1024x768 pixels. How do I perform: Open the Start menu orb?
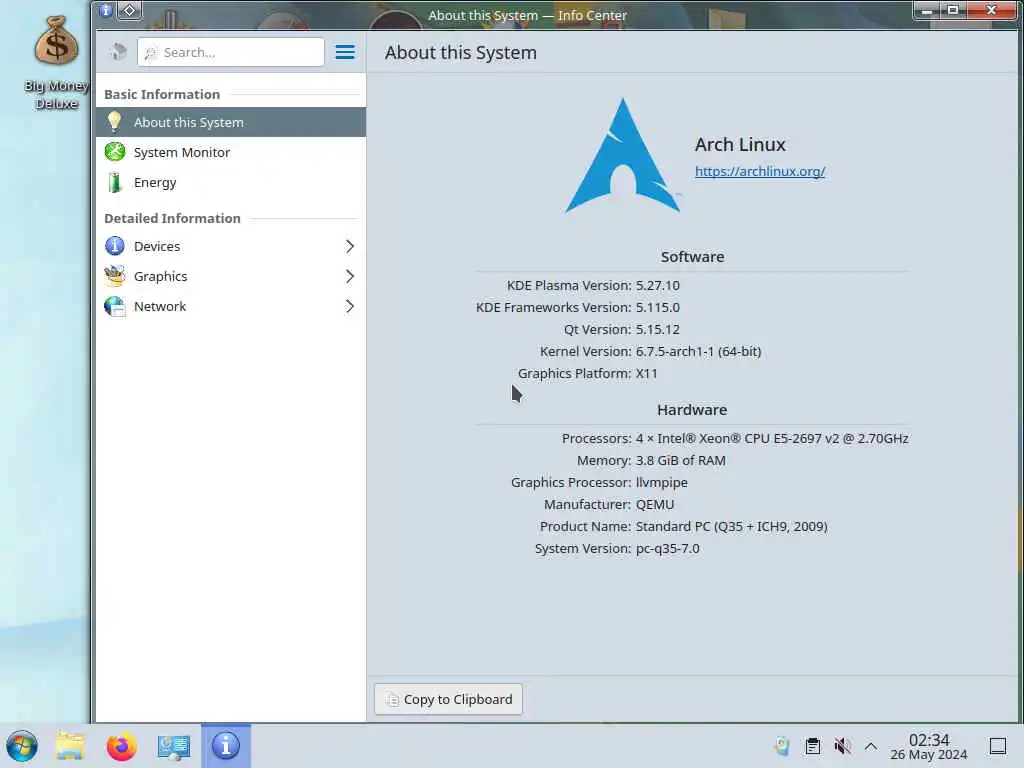tap(22, 746)
